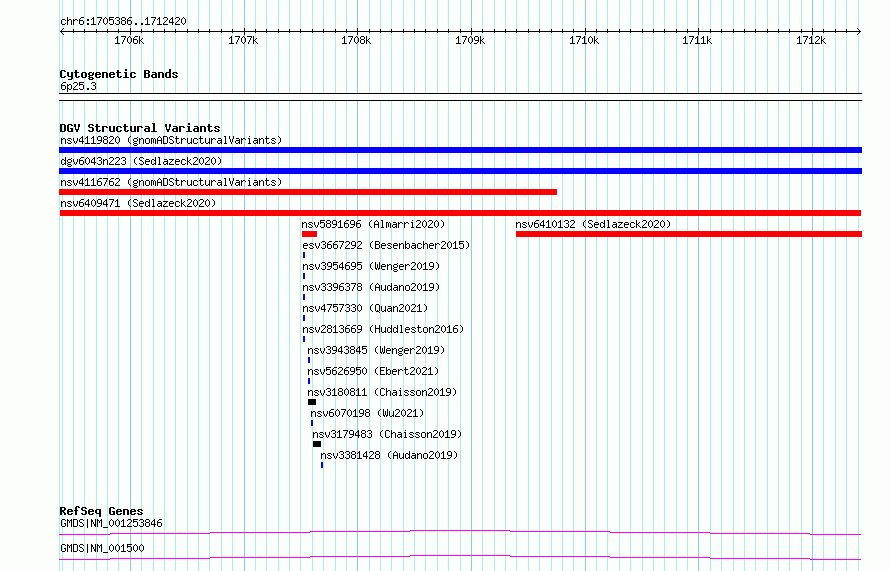Open nsv3180811 Chaisson2019 variant label
Viewport: 890px width, 571px height.
point(382,392)
